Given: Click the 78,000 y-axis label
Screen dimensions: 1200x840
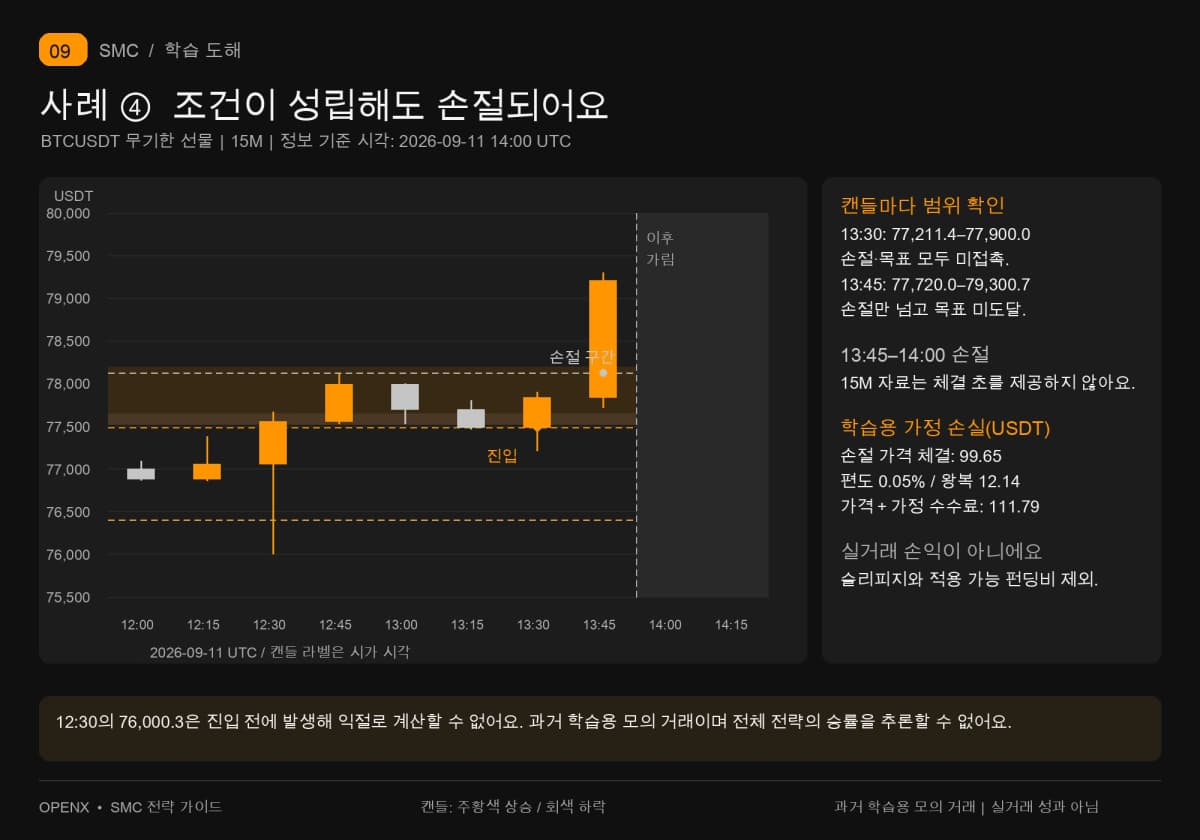Looking at the screenshot, I should [69, 384].
